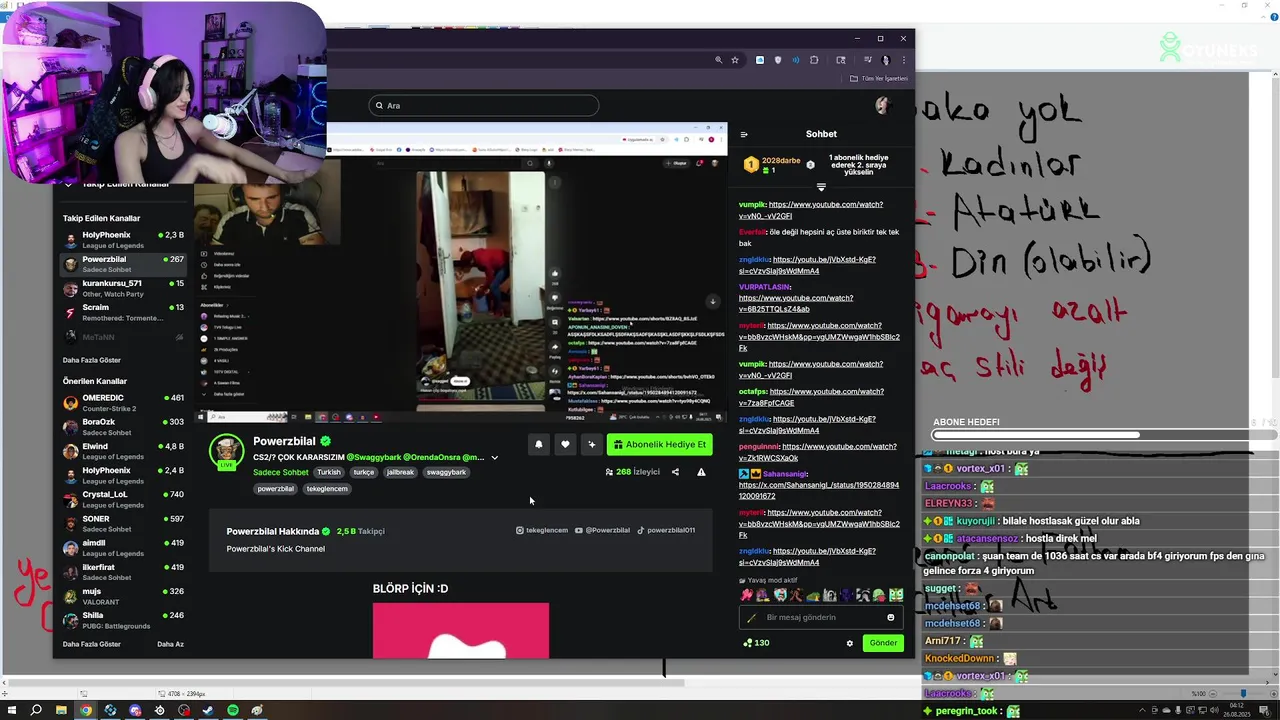Open penguinnni's YouTube link in chat
This screenshot has height=720, width=1280.
click(818, 452)
